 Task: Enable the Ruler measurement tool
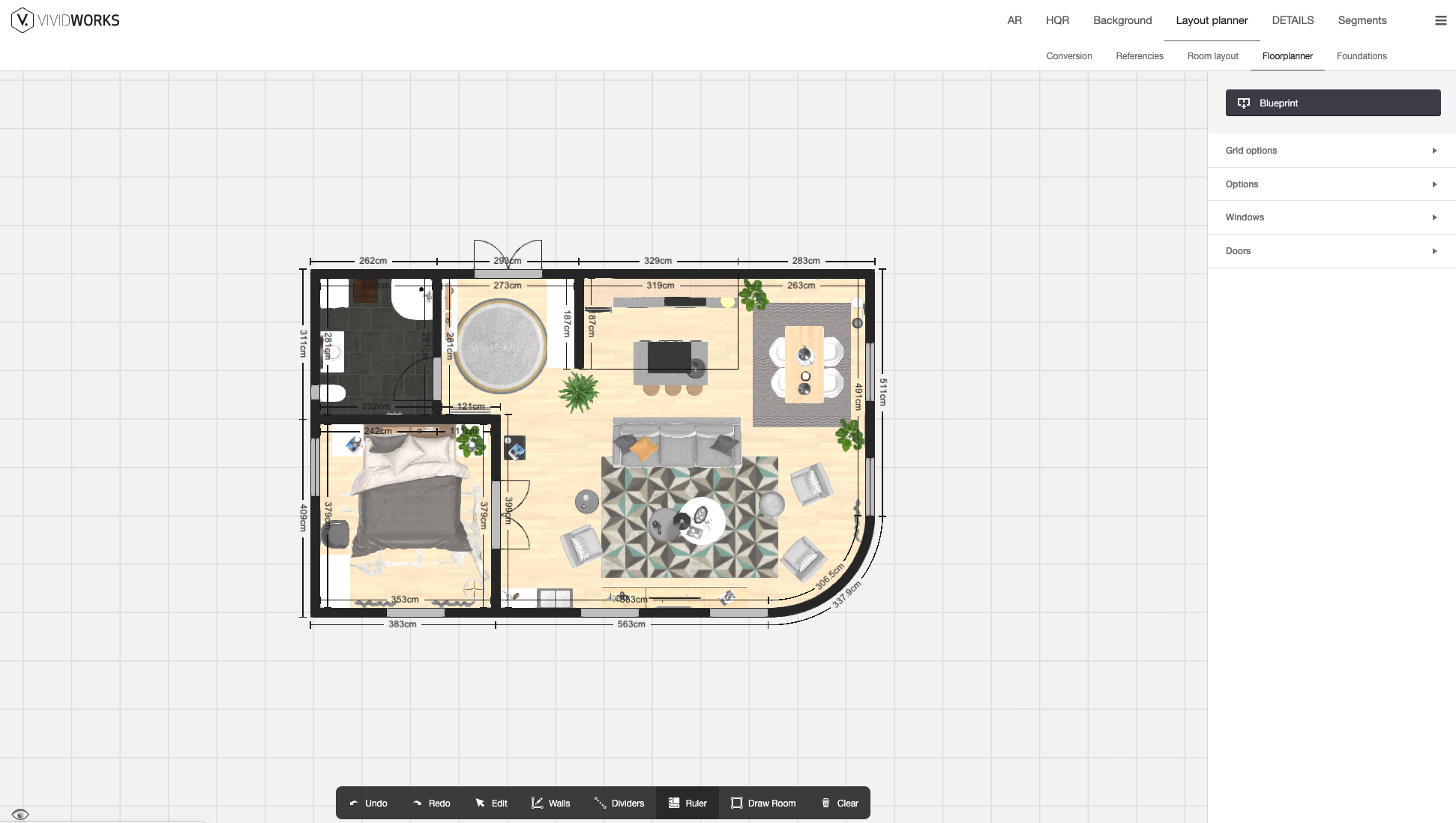click(x=686, y=803)
